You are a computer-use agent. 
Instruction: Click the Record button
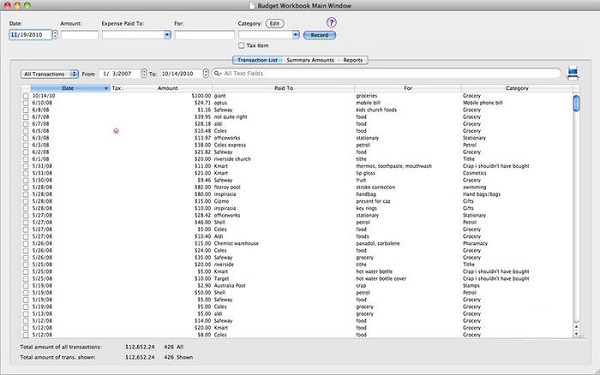pos(320,35)
